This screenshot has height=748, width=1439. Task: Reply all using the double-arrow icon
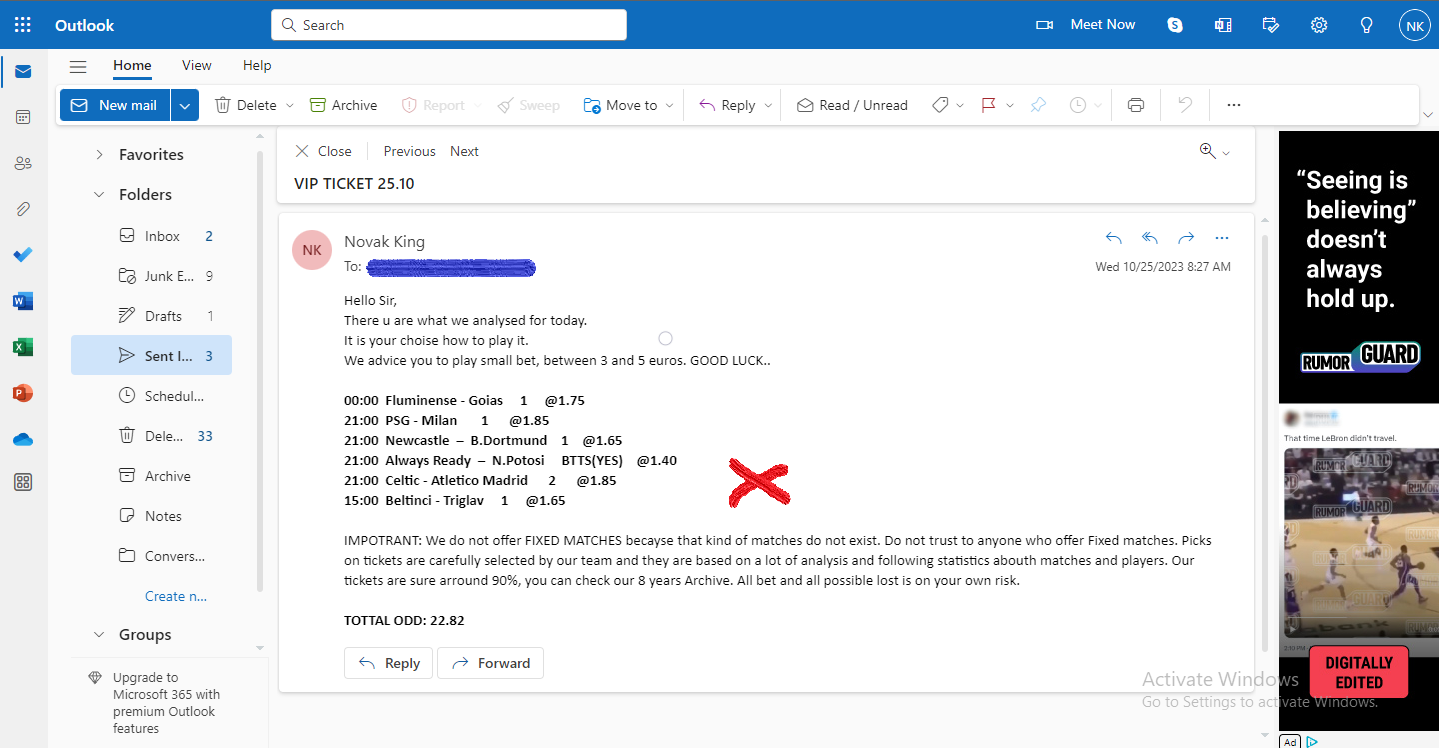point(1149,238)
